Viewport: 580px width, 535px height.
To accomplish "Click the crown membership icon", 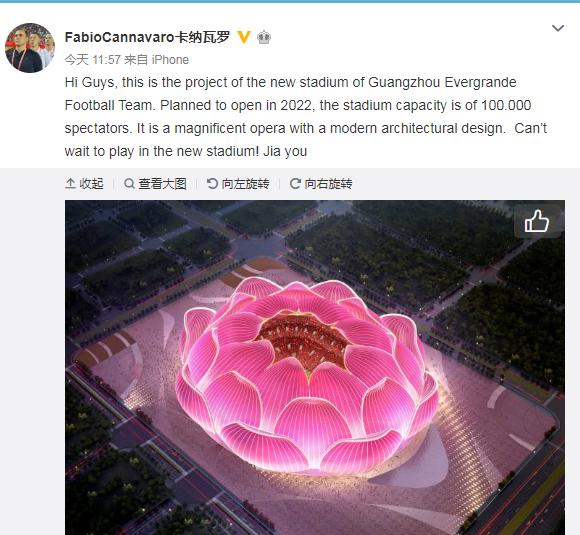I will (264, 37).
